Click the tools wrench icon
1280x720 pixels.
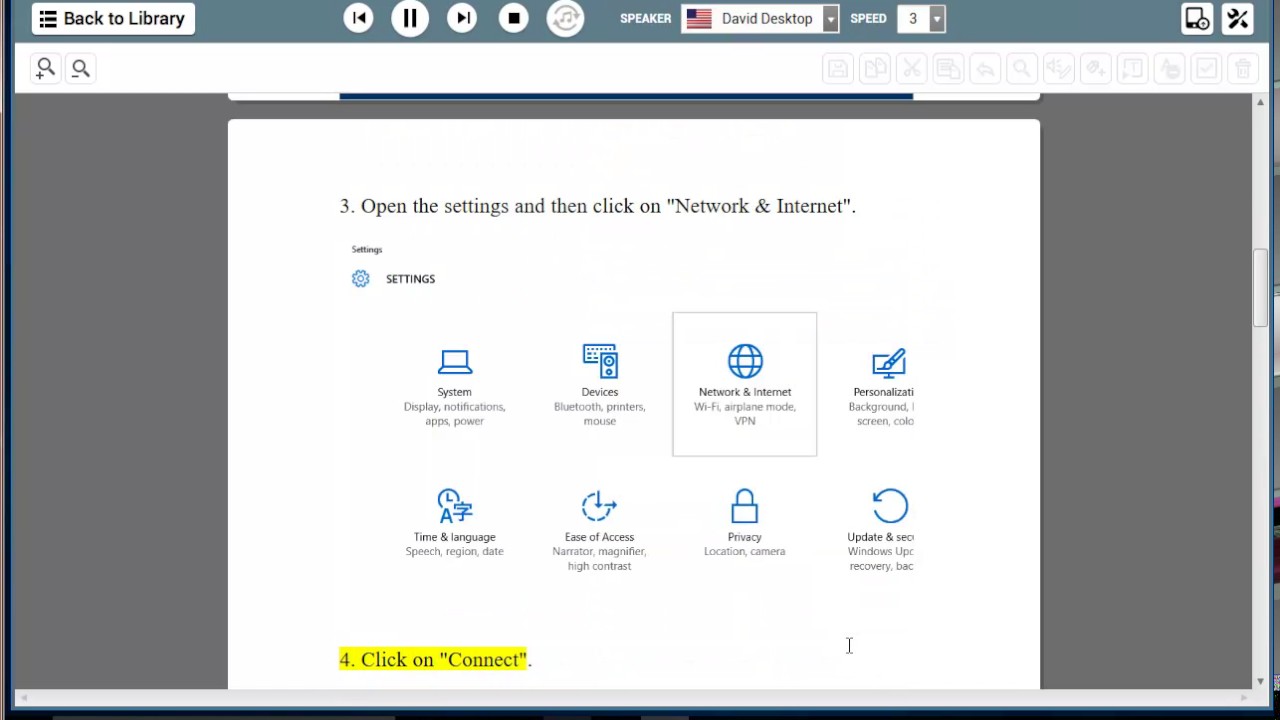tap(1238, 18)
